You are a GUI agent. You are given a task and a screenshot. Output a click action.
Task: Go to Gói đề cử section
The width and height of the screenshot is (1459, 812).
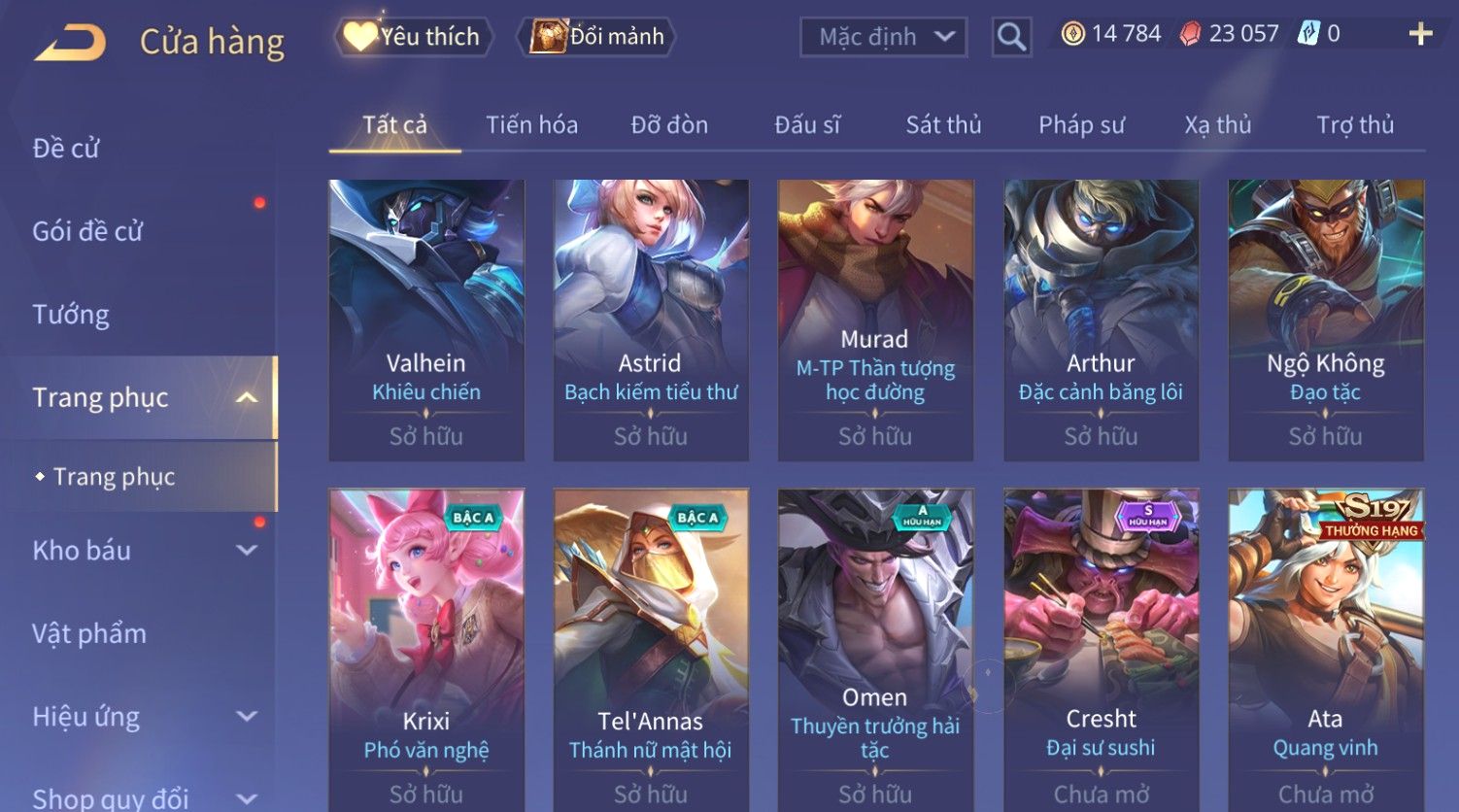click(x=87, y=231)
